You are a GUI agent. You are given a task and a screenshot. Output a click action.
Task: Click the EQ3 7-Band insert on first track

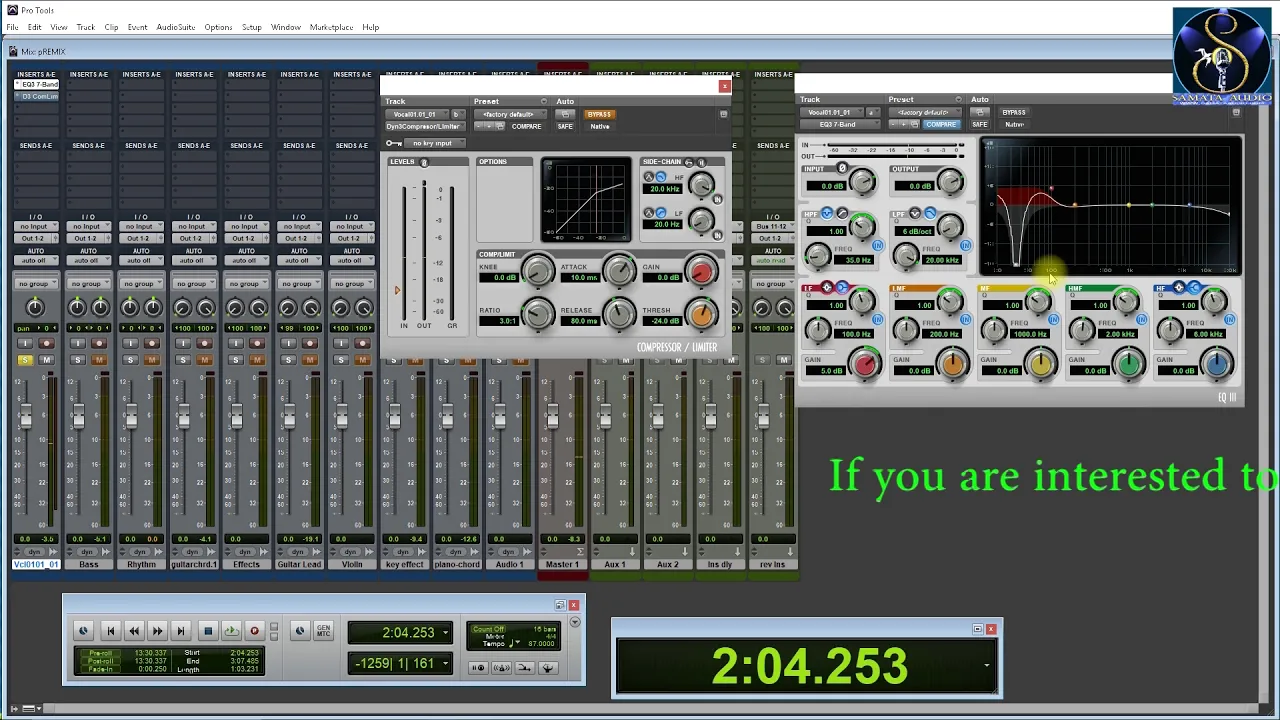(36, 85)
